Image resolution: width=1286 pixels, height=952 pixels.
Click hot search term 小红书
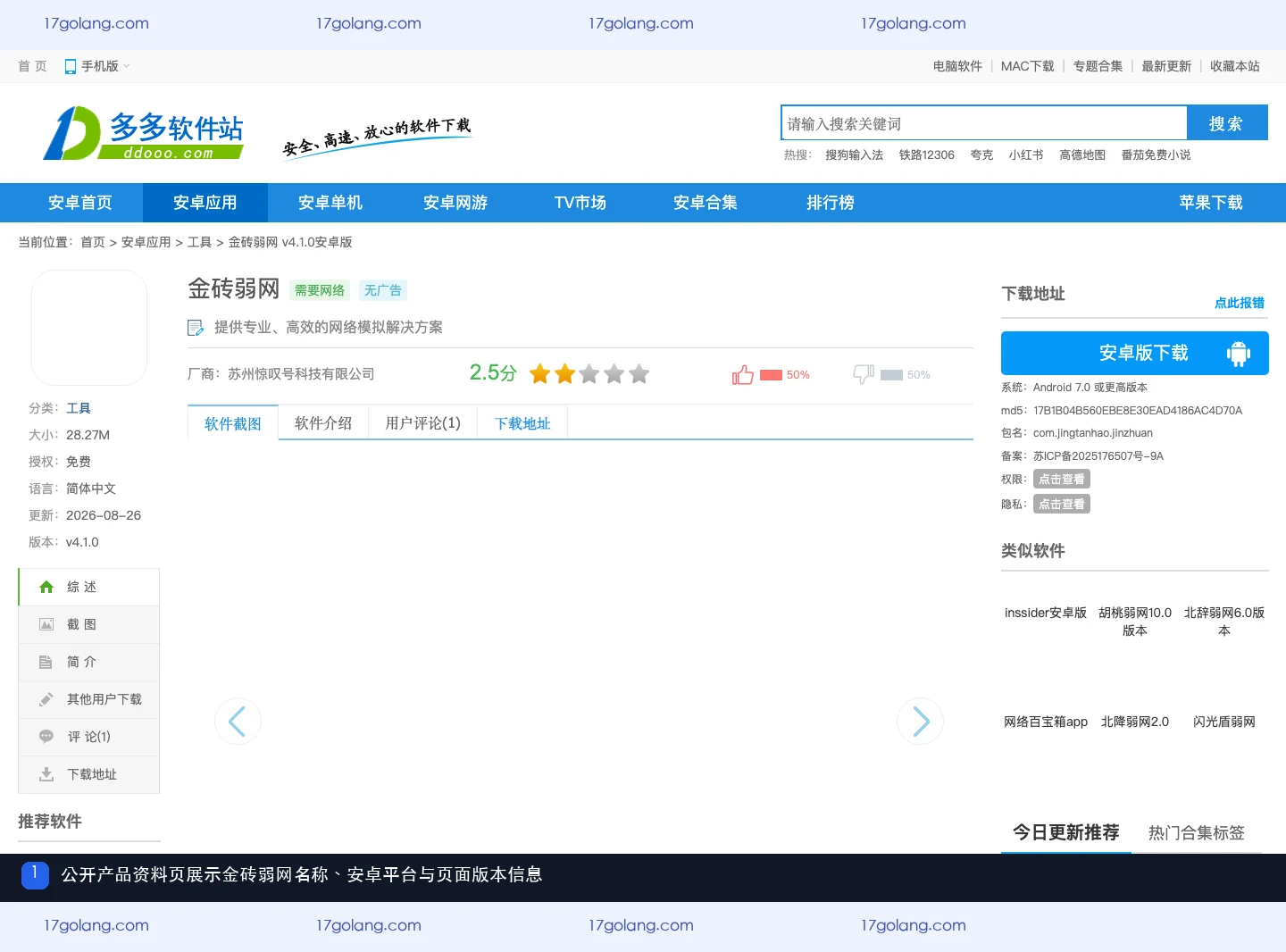pyautogui.click(x=1026, y=154)
